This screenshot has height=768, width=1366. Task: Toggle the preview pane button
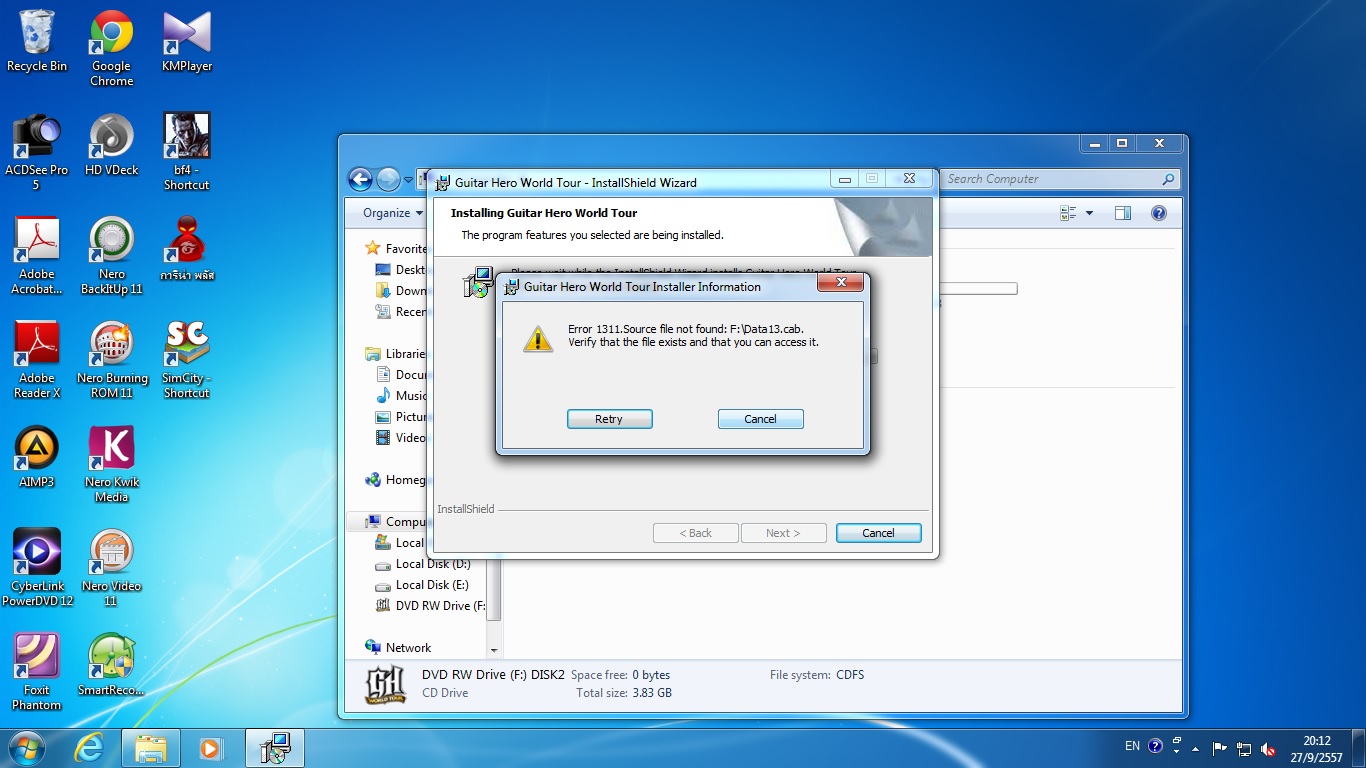point(1123,213)
